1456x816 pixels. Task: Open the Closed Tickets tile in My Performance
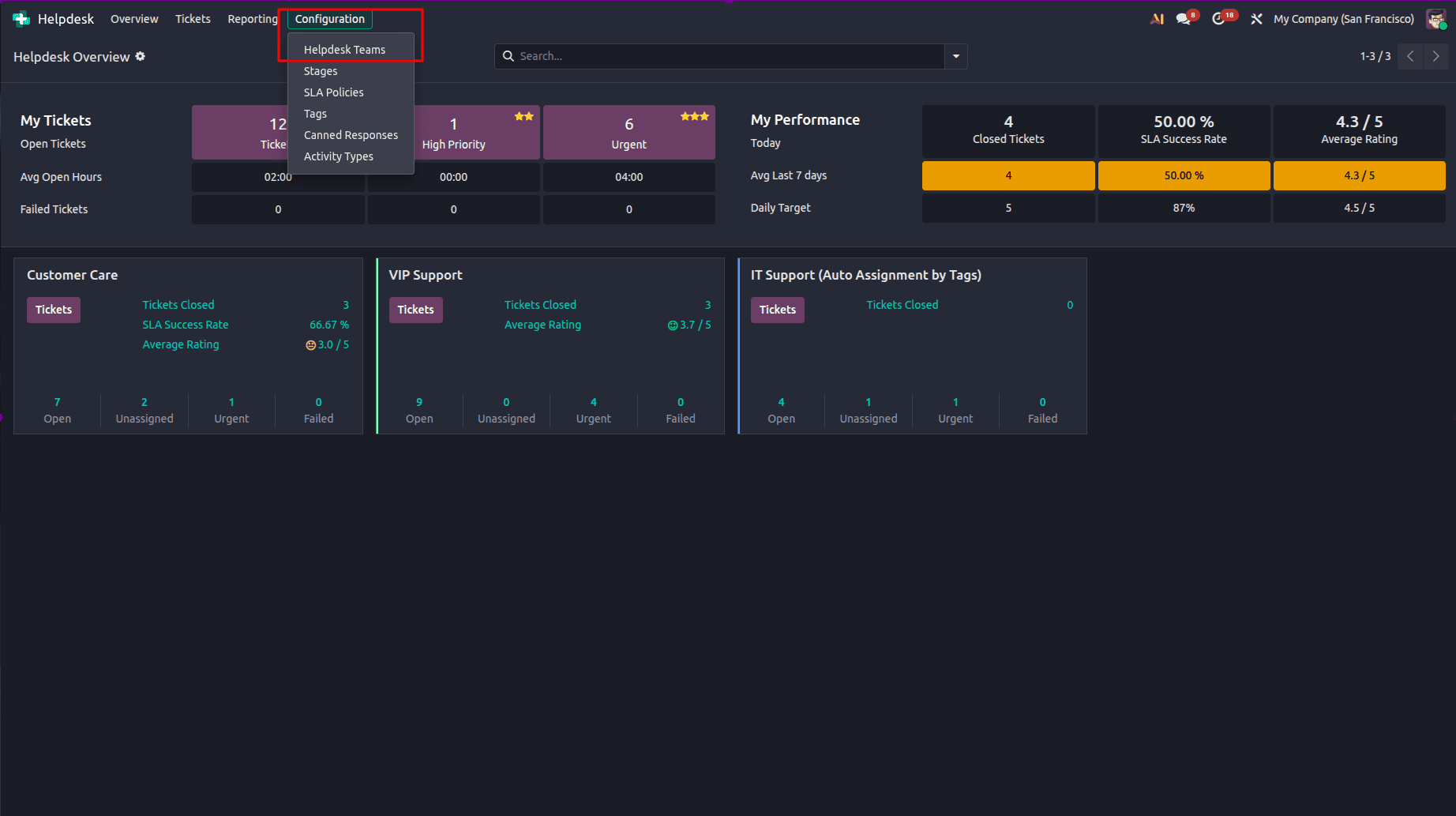[1008, 130]
